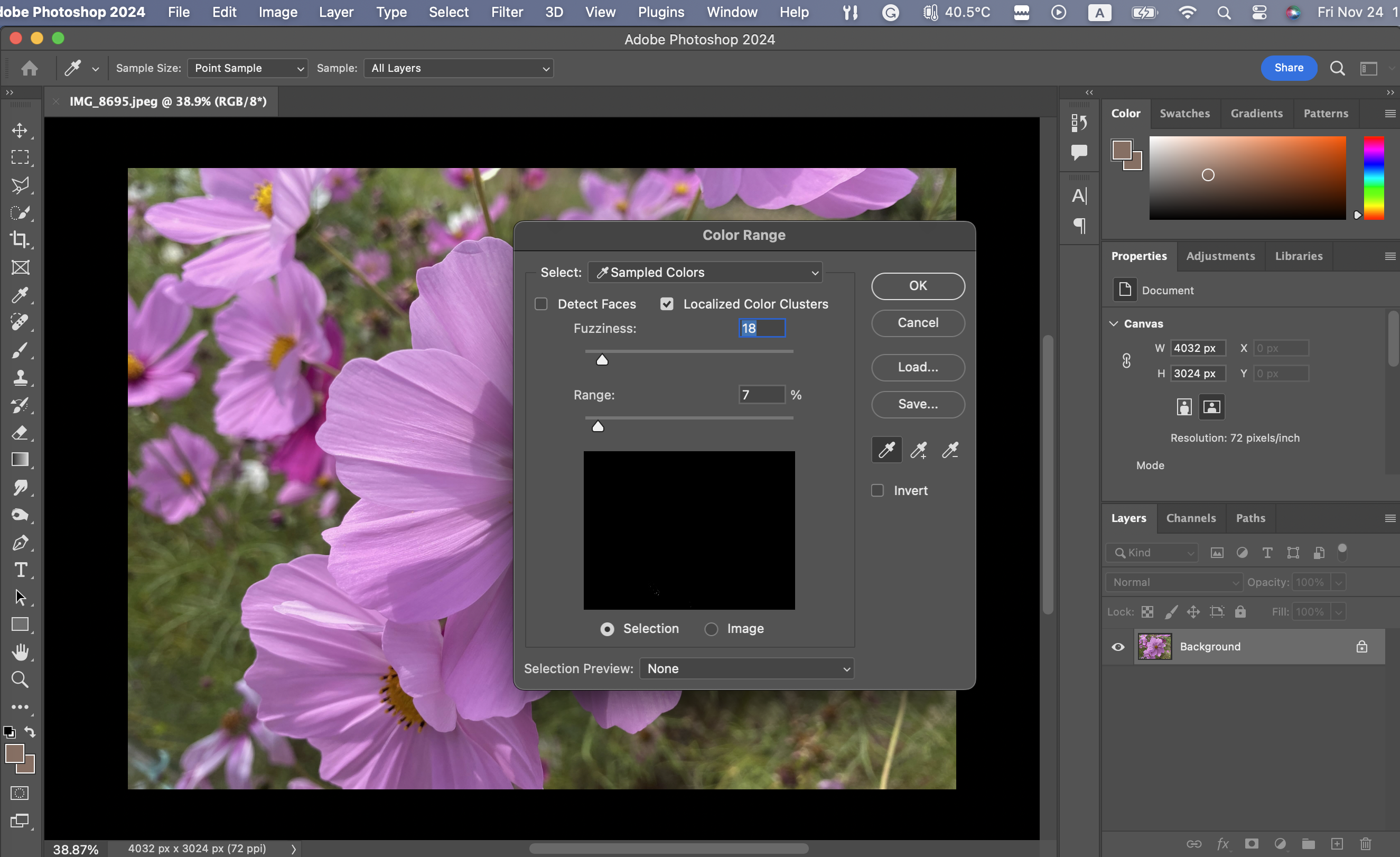Click the Add to Sample eyedropper
Image resolution: width=1400 pixels, height=857 pixels.
tap(918, 450)
